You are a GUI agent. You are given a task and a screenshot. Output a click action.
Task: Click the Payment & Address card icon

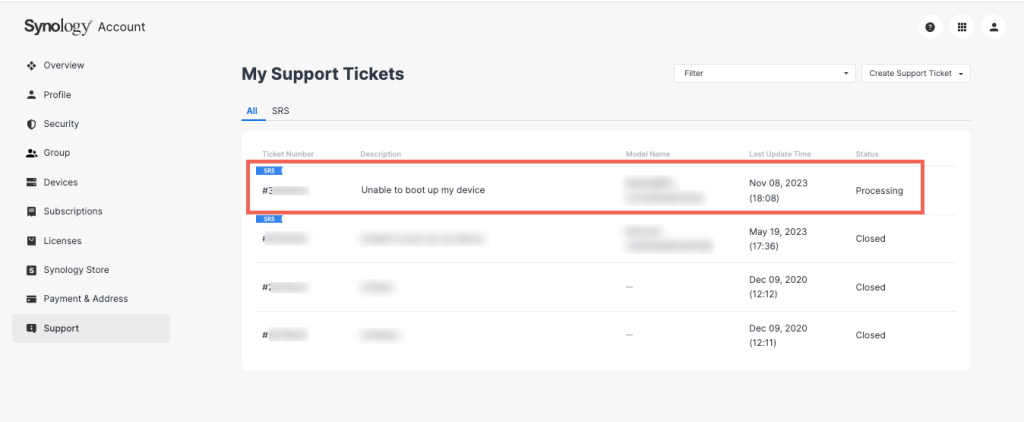31,299
